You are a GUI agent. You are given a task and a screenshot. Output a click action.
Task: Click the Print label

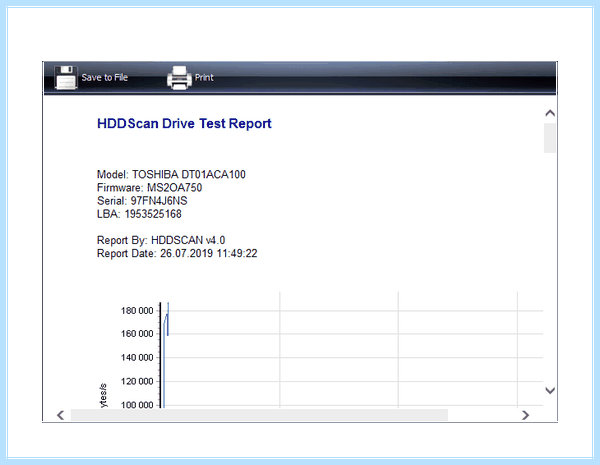click(x=204, y=77)
